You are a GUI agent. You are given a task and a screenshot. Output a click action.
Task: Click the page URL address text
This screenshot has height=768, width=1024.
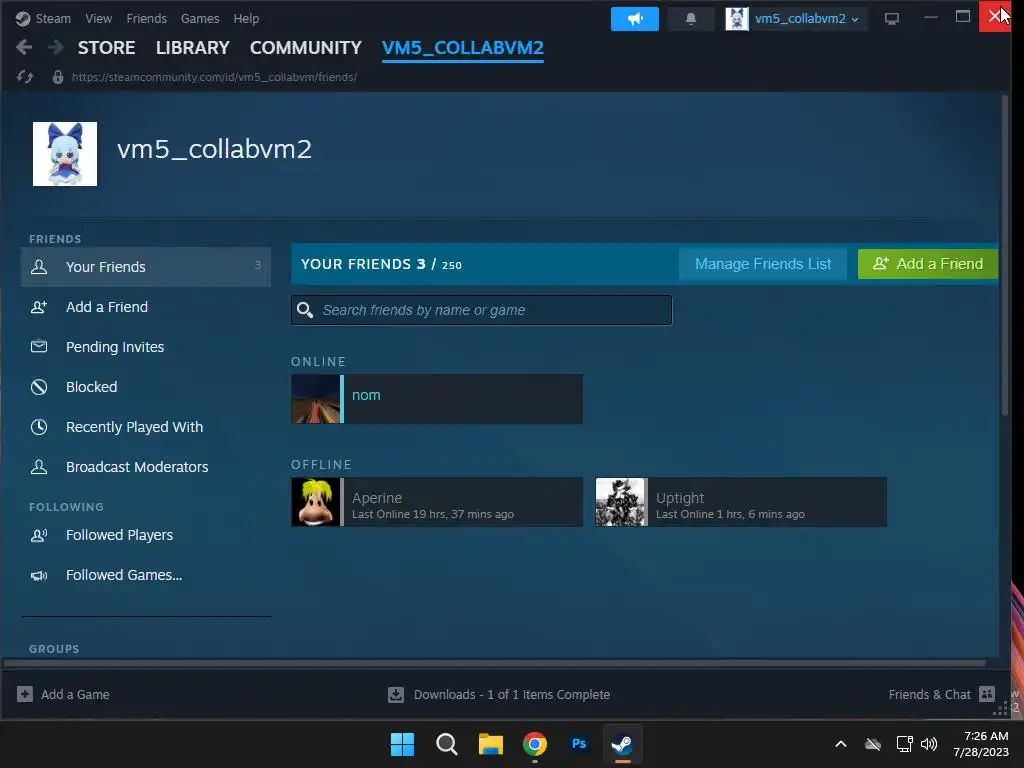tap(214, 77)
